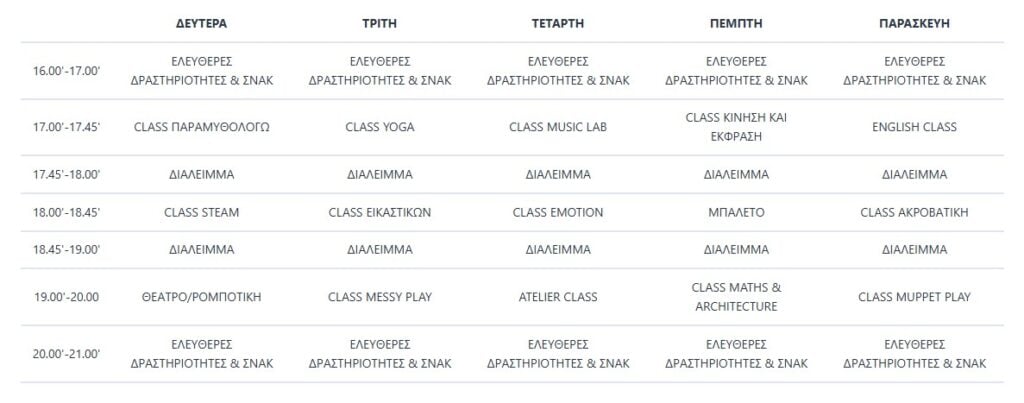Select the CLASS ΠΑΡΑΜΥΘΟΛΟΓΩ cell
The image size is (1024, 403).
coord(201,127)
